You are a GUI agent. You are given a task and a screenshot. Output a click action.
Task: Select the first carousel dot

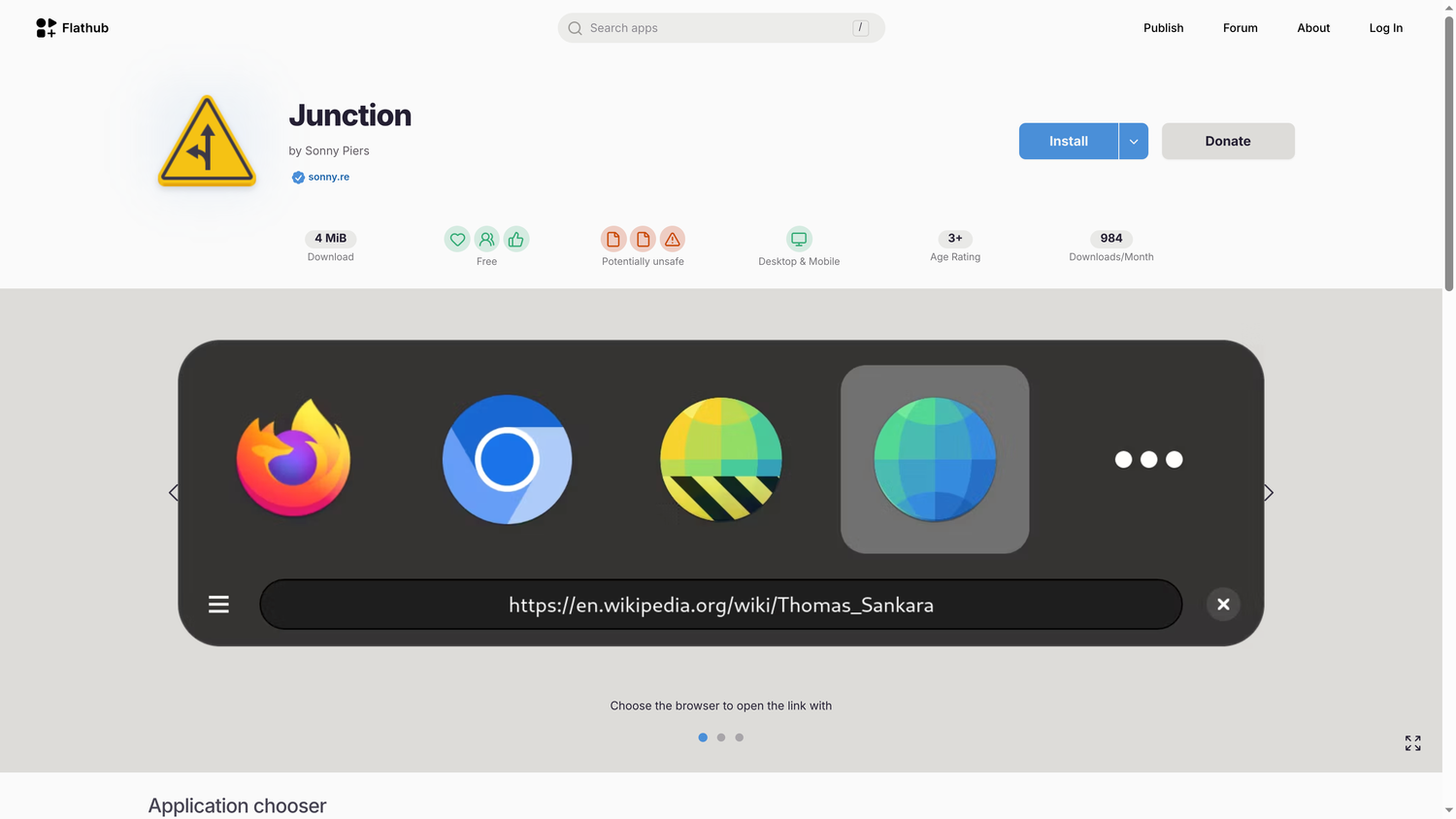pyautogui.click(x=703, y=737)
